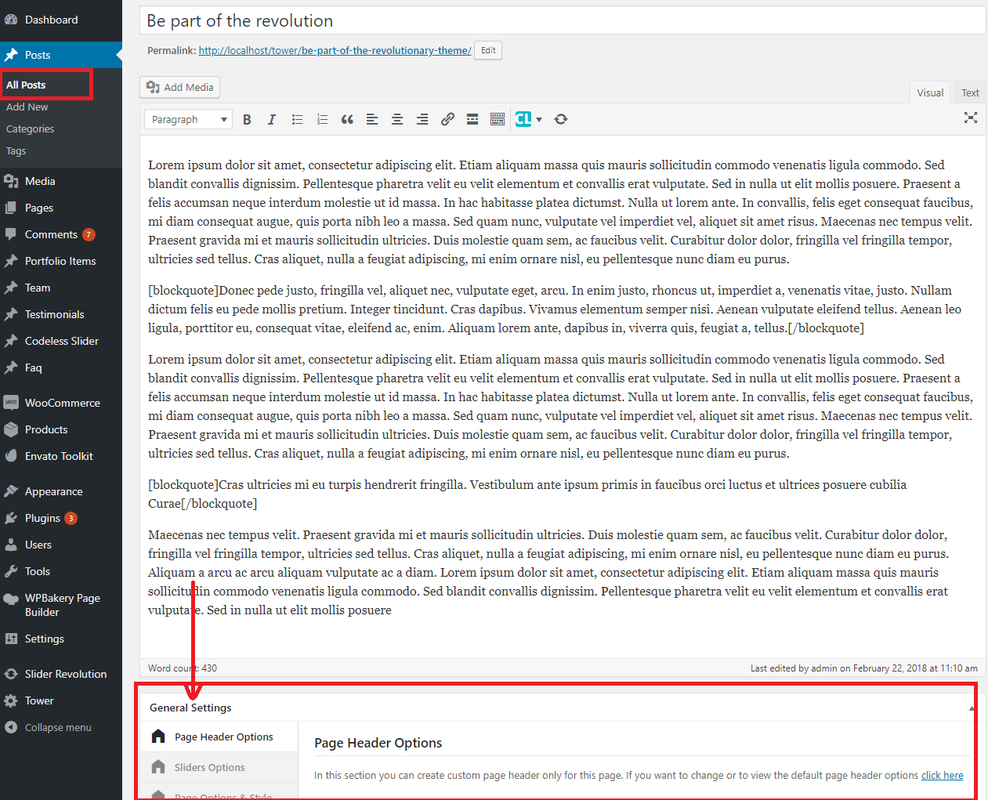The height and width of the screenshot is (800, 988).
Task: Insert a bulleted list
Action: pyautogui.click(x=297, y=119)
